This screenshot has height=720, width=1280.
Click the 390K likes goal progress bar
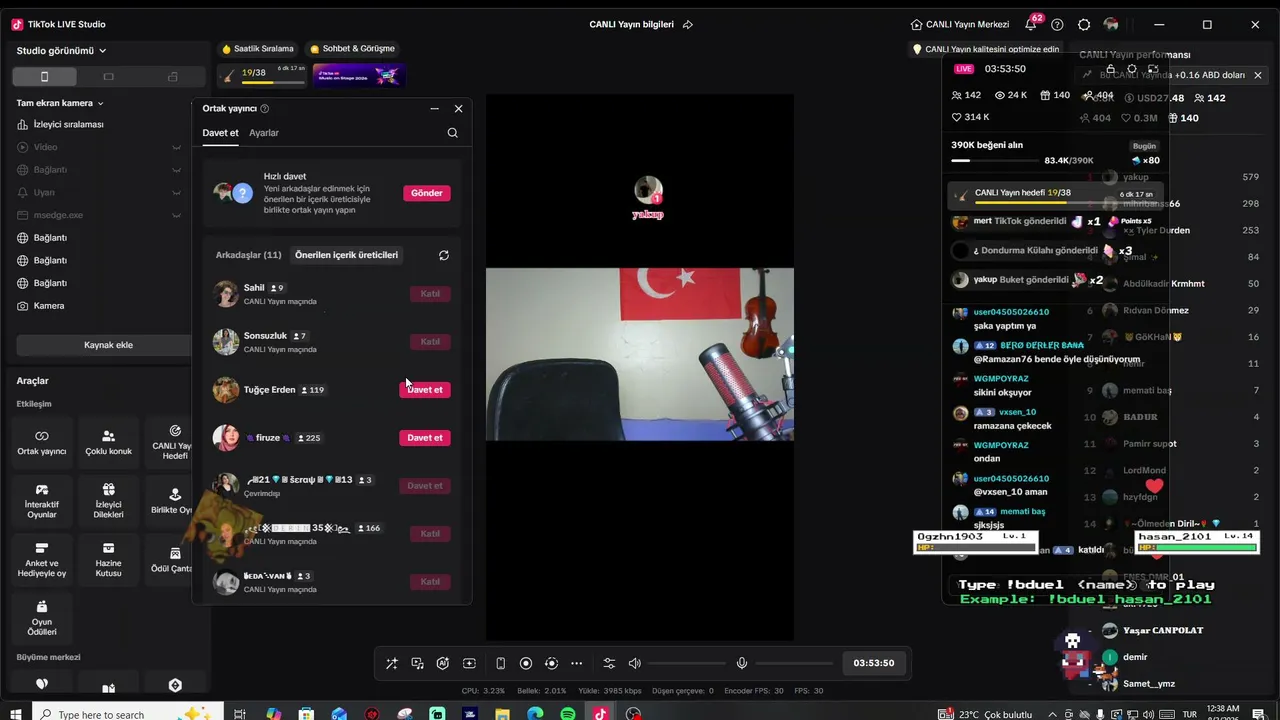996,160
